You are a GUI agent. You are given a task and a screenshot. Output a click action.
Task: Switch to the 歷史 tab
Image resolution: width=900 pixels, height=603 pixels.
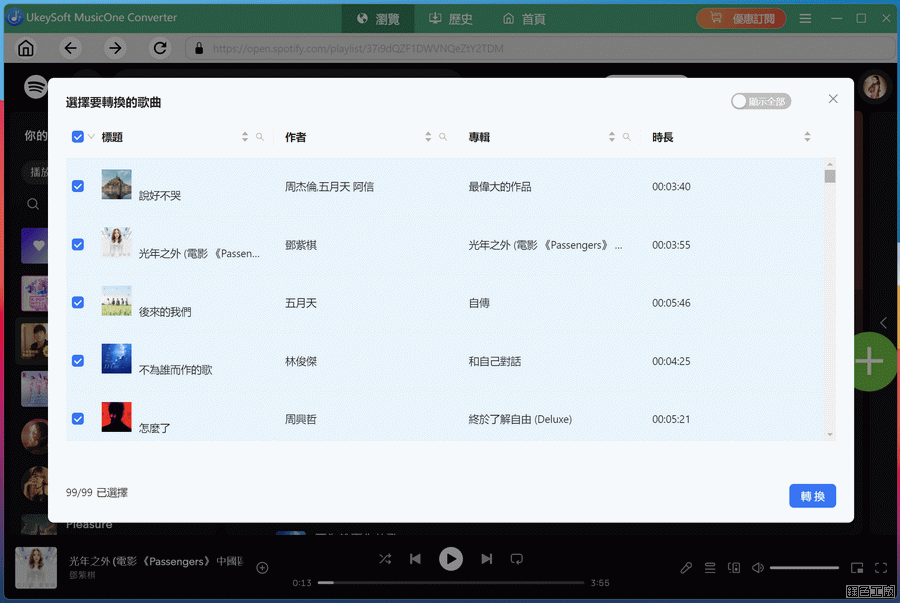(x=450, y=18)
